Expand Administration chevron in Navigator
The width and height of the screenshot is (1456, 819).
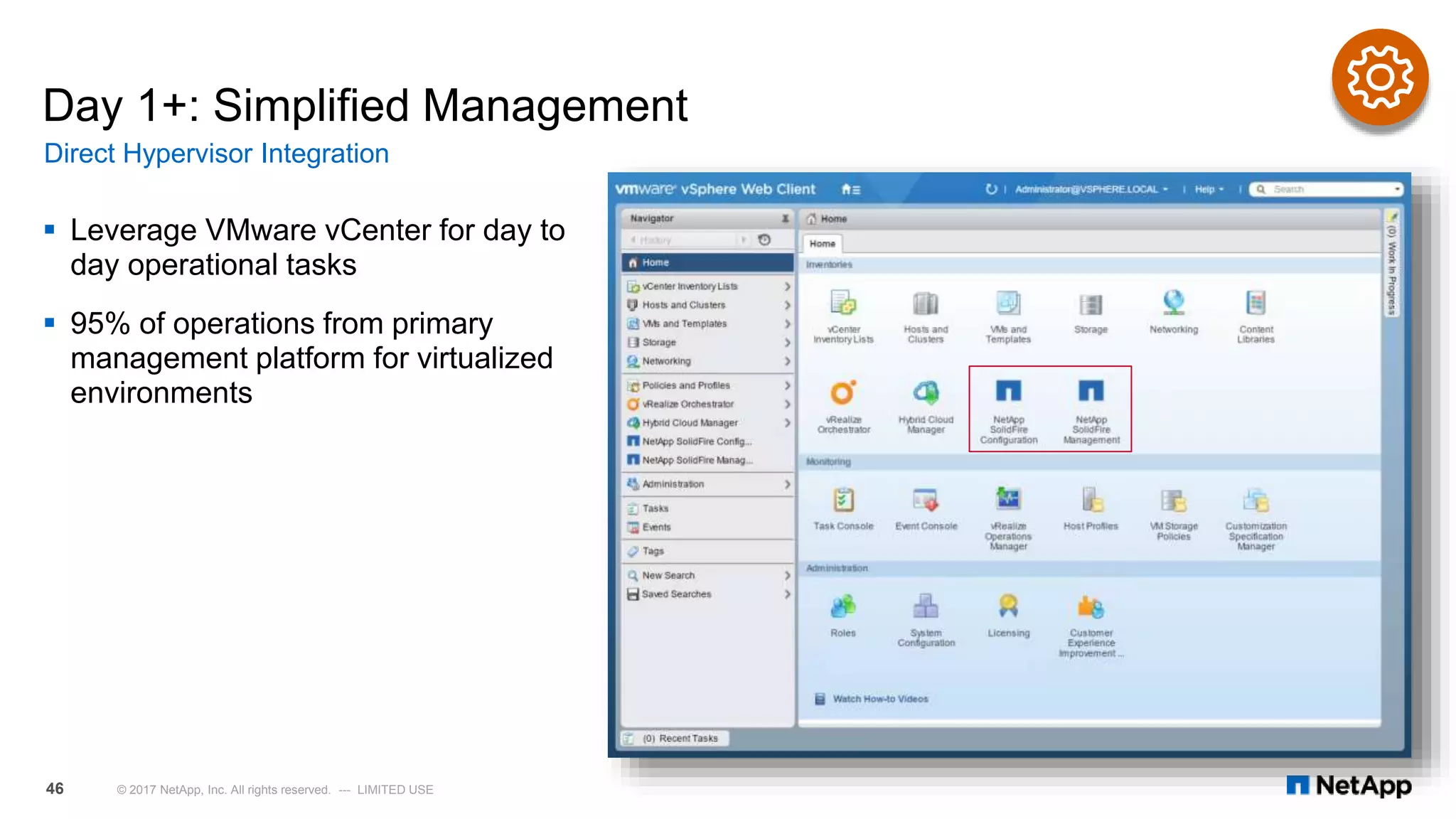click(787, 484)
